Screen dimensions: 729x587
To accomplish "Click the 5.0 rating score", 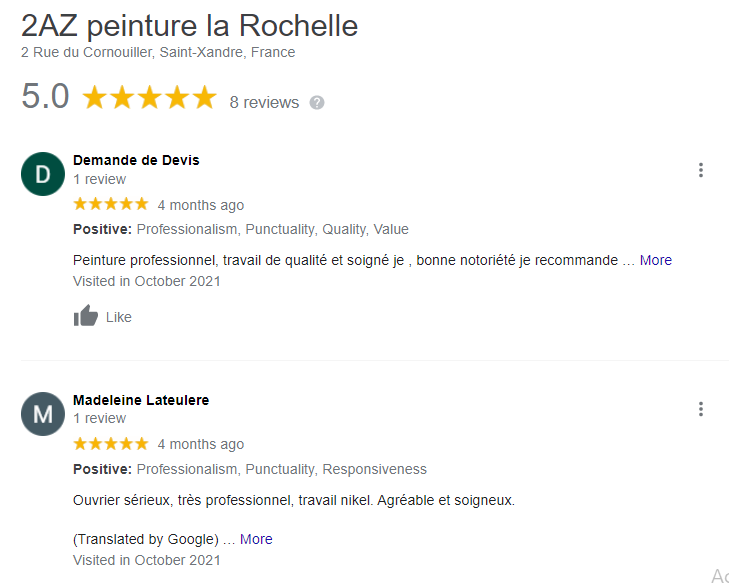I will [x=45, y=97].
